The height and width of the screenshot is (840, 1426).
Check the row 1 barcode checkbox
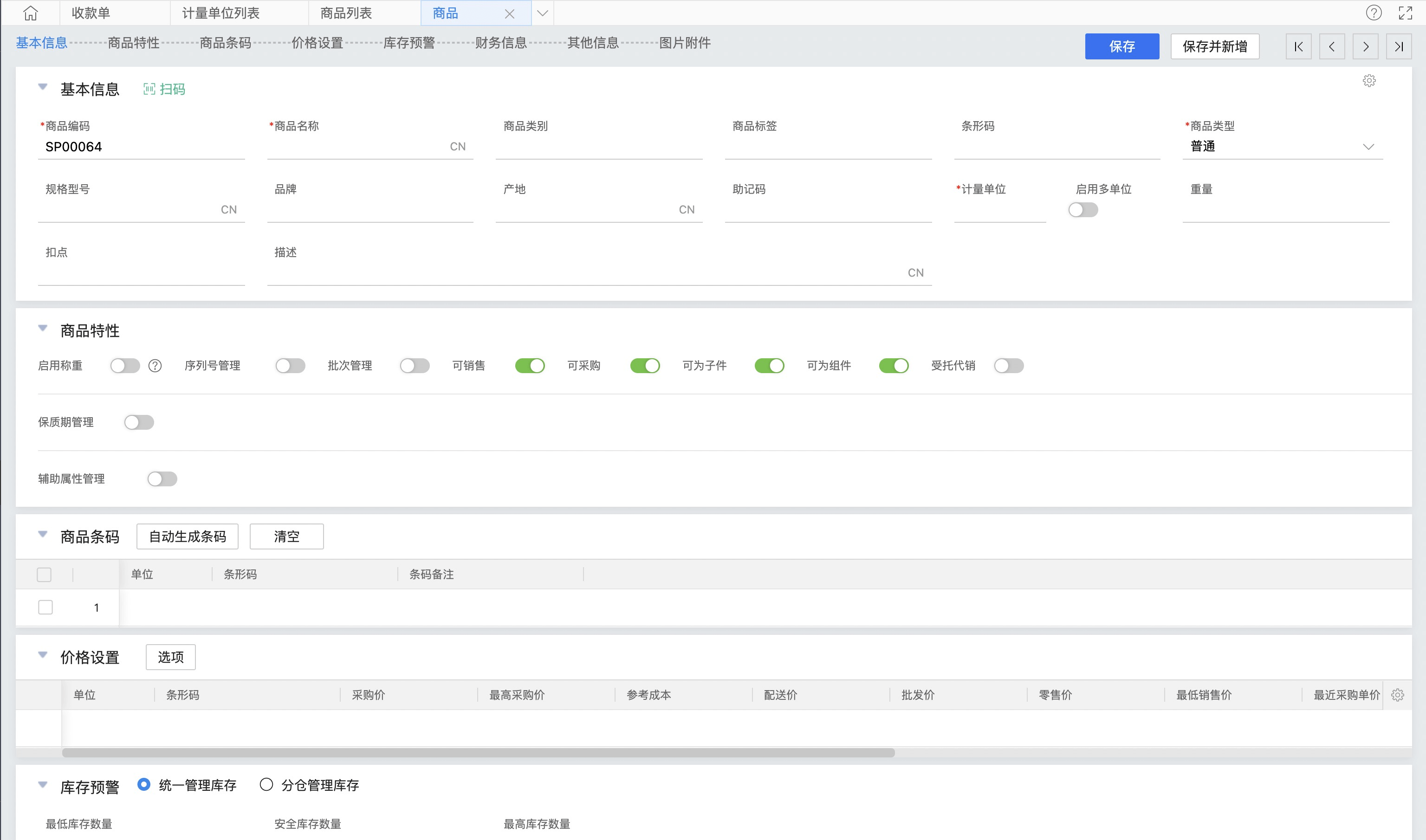pyautogui.click(x=45, y=607)
